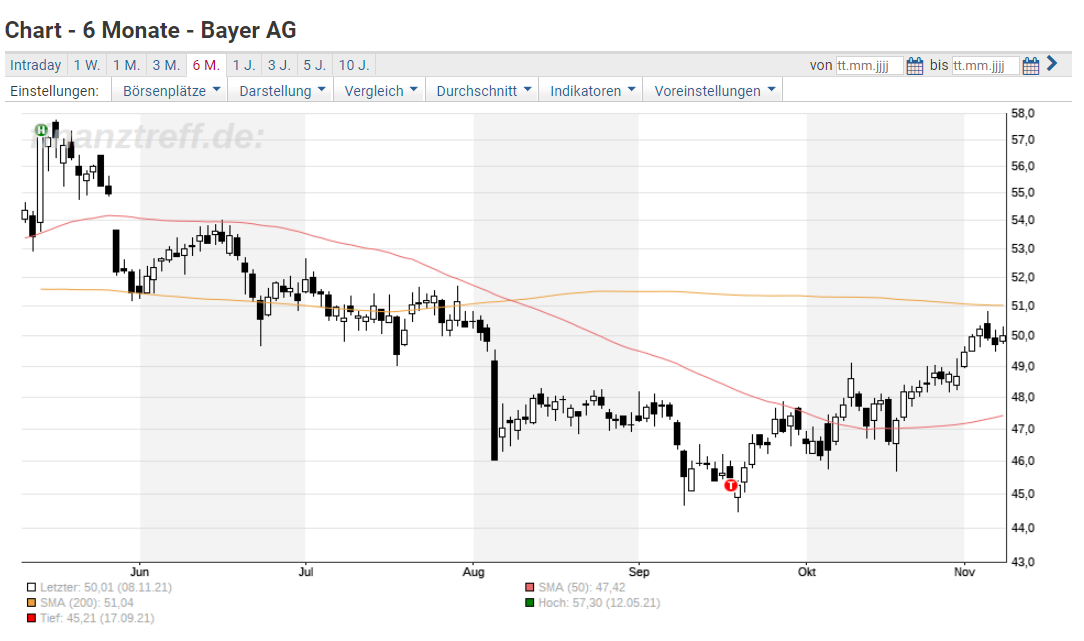Switch chart to 1 J. period
This screenshot has height=641, width=1084.
click(244, 65)
